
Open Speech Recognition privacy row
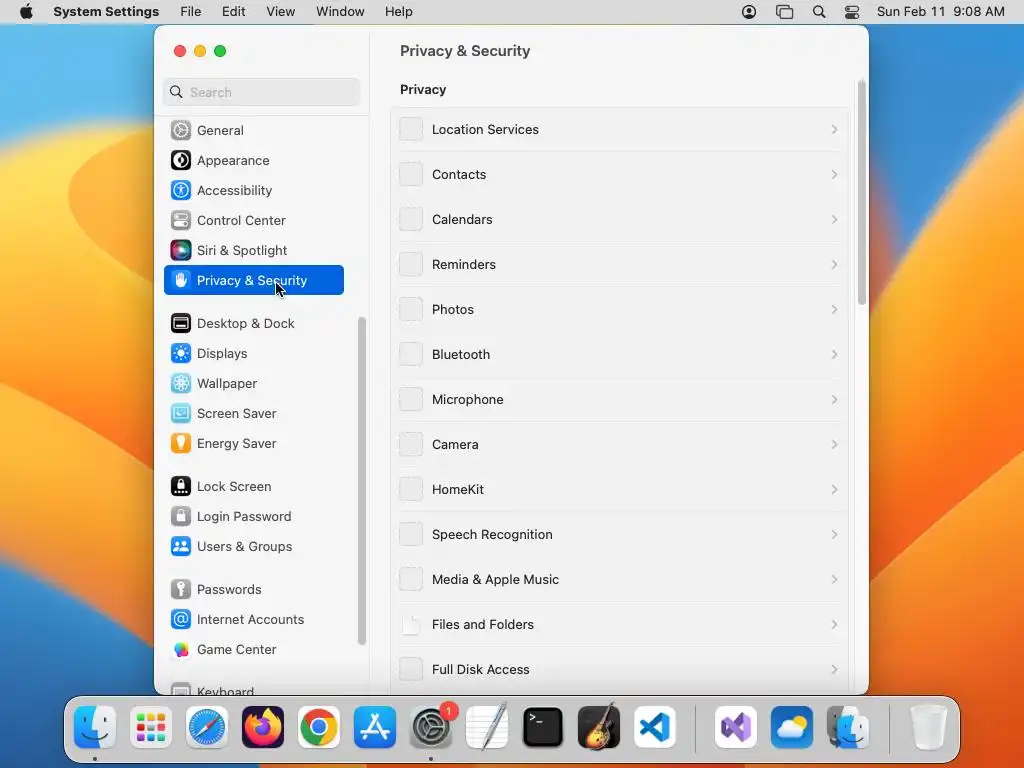tap(619, 535)
